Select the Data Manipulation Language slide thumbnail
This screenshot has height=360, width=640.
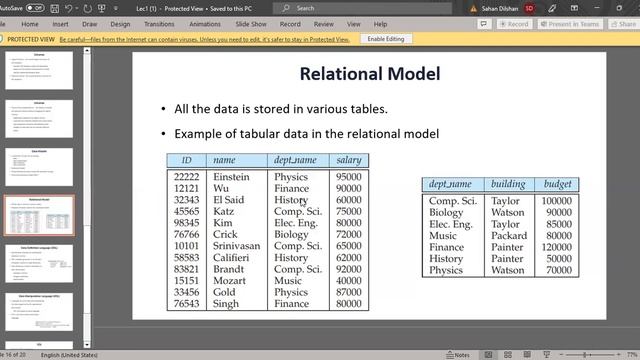(39, 312)
